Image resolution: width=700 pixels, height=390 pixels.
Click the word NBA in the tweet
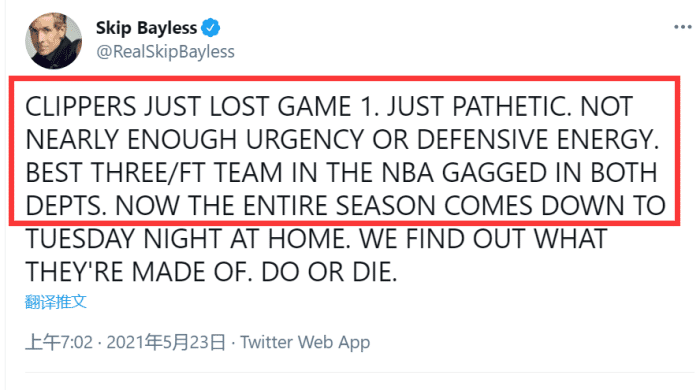point(408,173)
